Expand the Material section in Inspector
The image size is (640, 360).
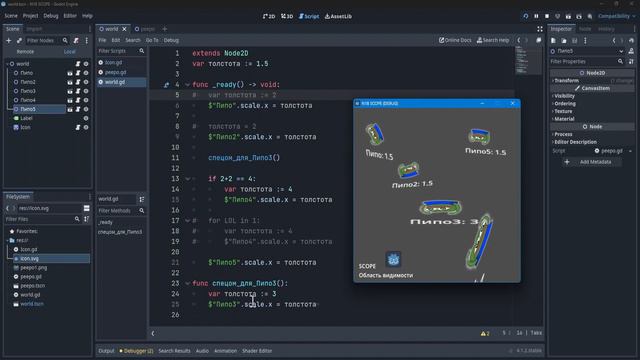point(564,119)
